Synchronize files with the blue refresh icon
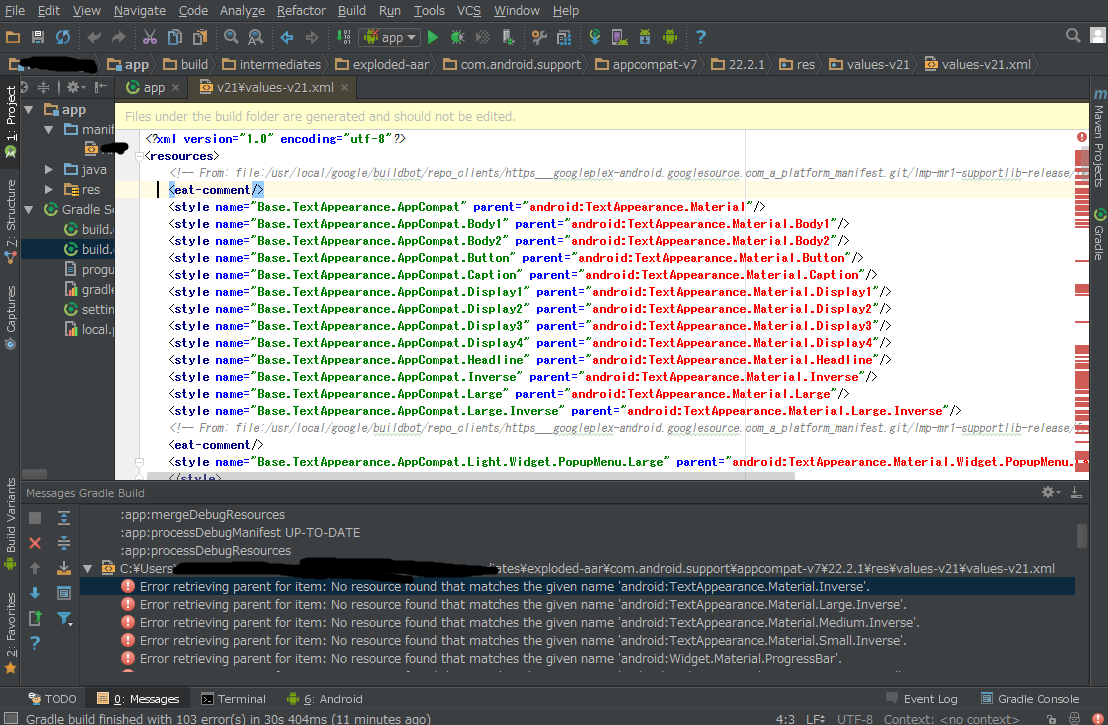Viewport: 1108px width, 725px height. [x=63, y=37]
